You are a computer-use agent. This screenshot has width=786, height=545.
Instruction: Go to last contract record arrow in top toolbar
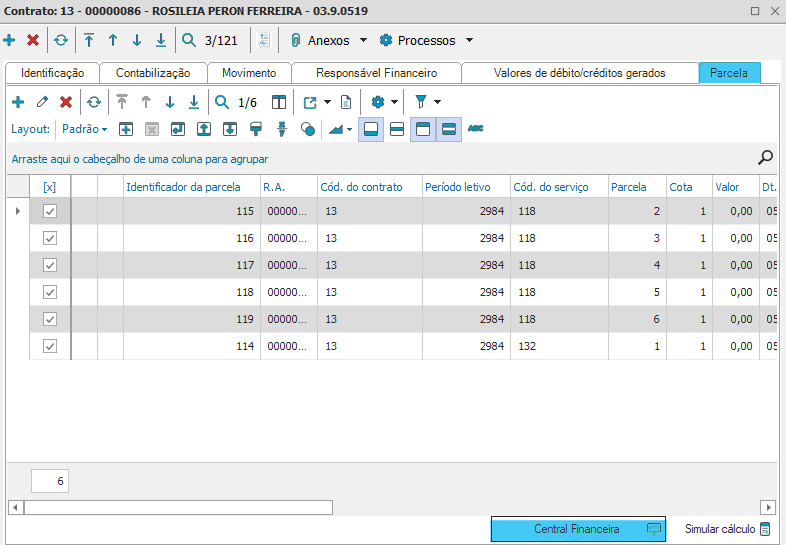coord(161,41)
